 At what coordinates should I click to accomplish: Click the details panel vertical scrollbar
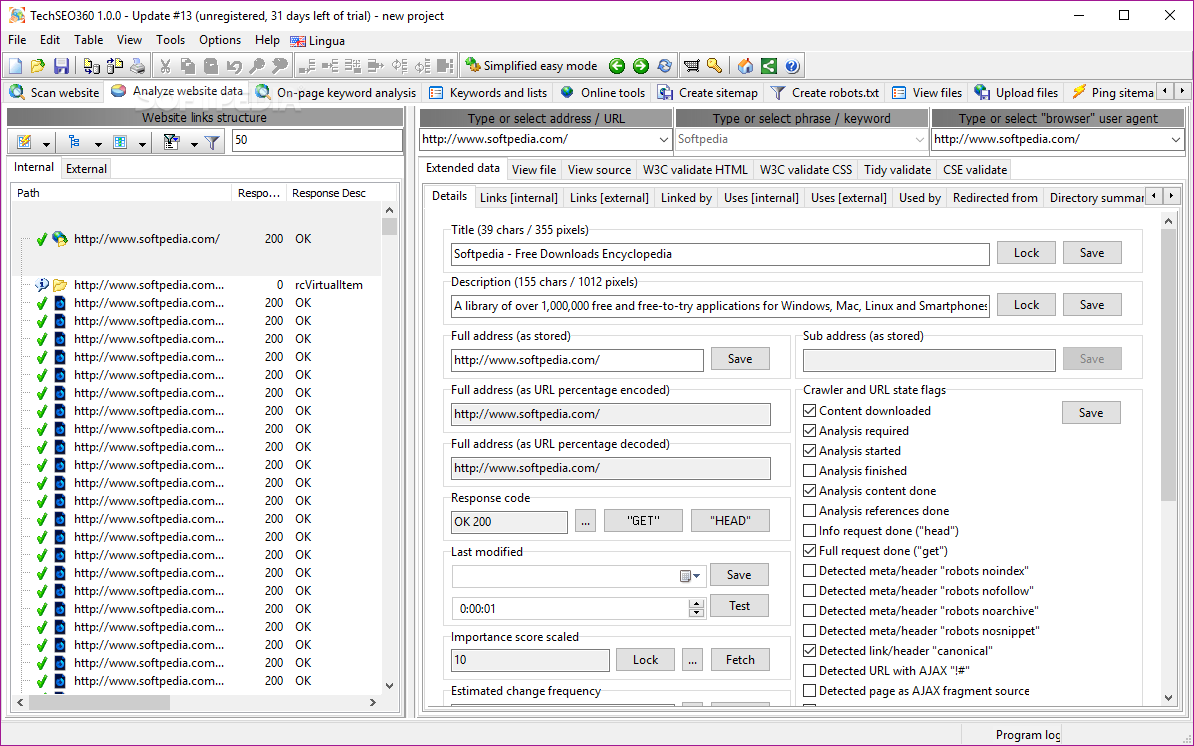point(1168,365)
